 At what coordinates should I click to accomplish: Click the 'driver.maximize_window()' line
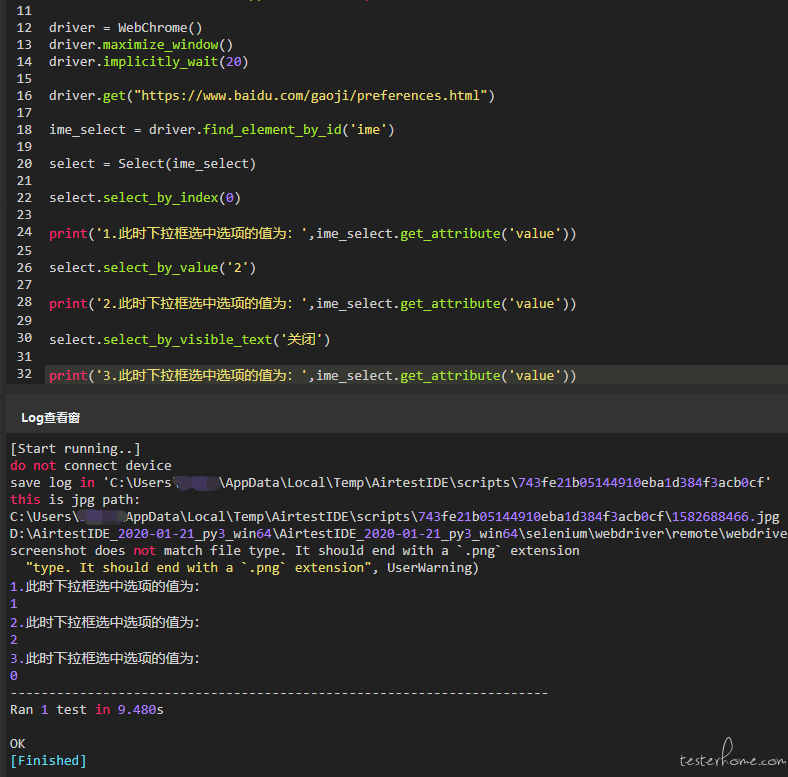[141, 45]
